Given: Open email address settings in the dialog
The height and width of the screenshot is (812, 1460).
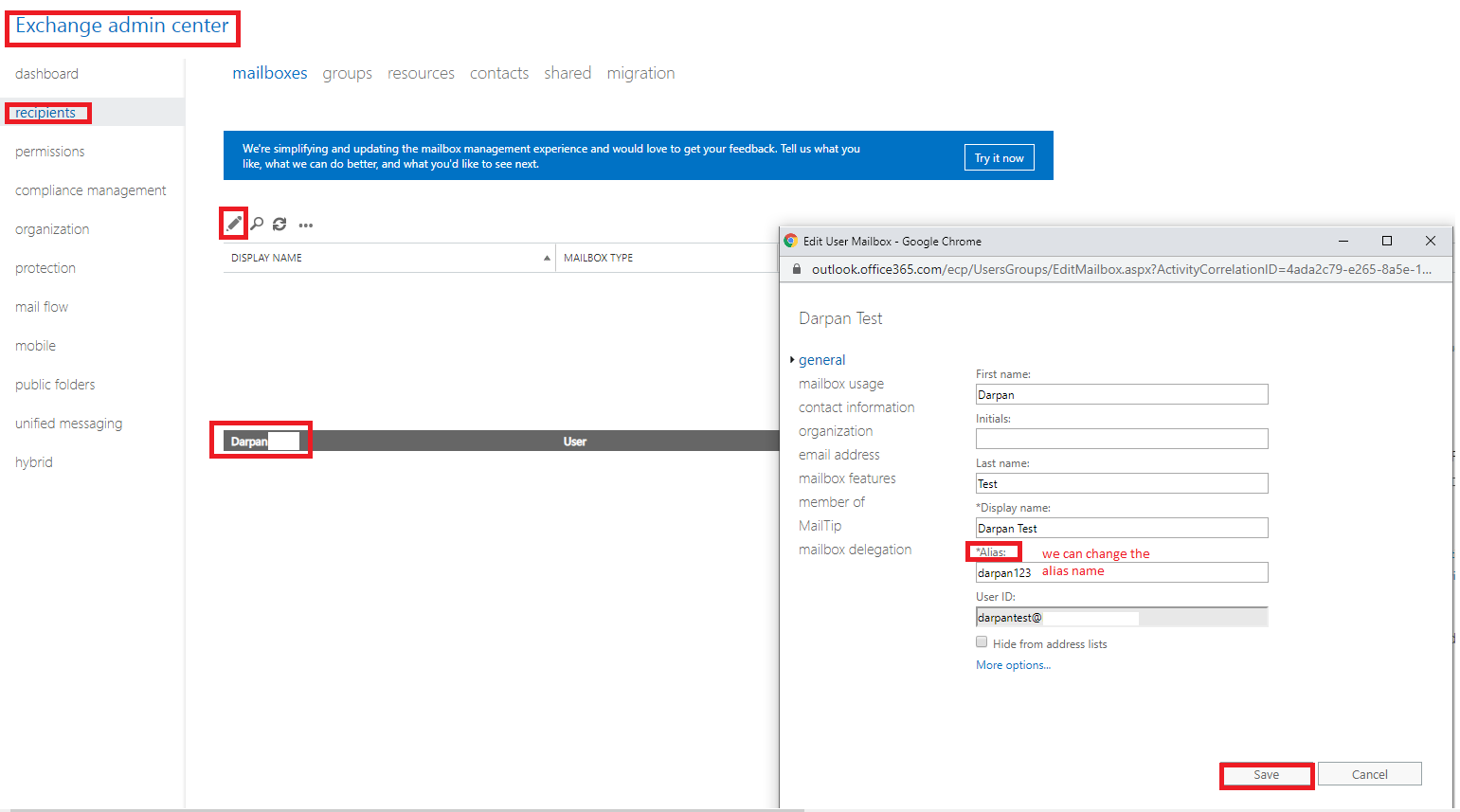Looking at the screenshot, I should [x=839, y=455].
